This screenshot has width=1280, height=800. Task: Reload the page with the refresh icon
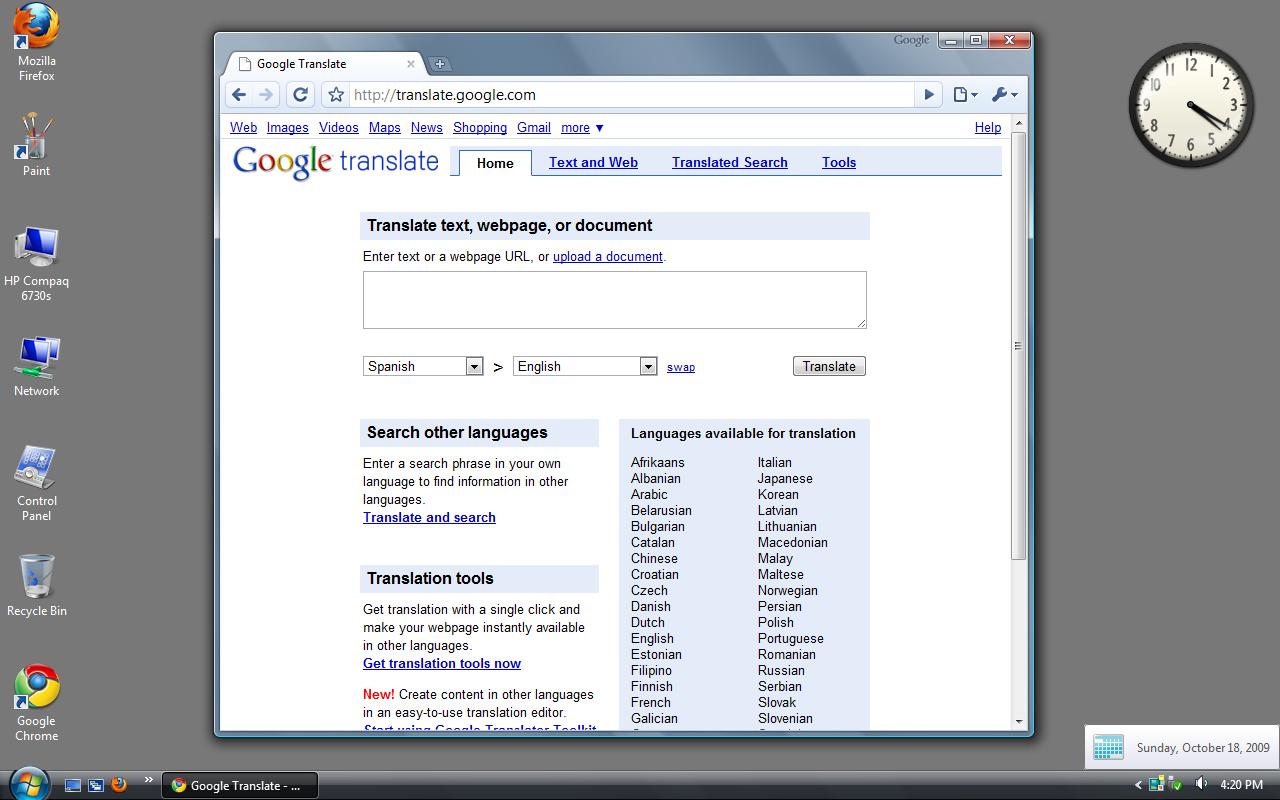tap(300, 95)
